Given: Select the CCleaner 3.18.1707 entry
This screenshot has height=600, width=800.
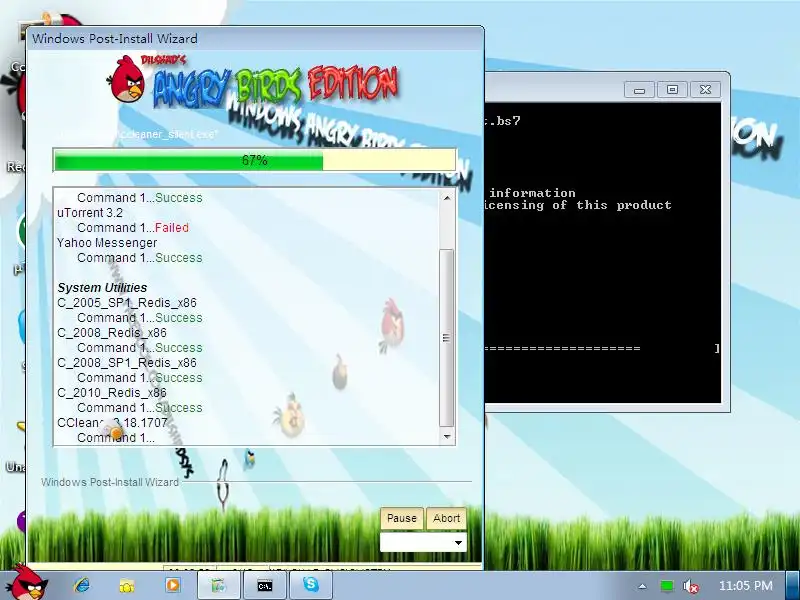Looking at the screenshot, I should [112, 423].
